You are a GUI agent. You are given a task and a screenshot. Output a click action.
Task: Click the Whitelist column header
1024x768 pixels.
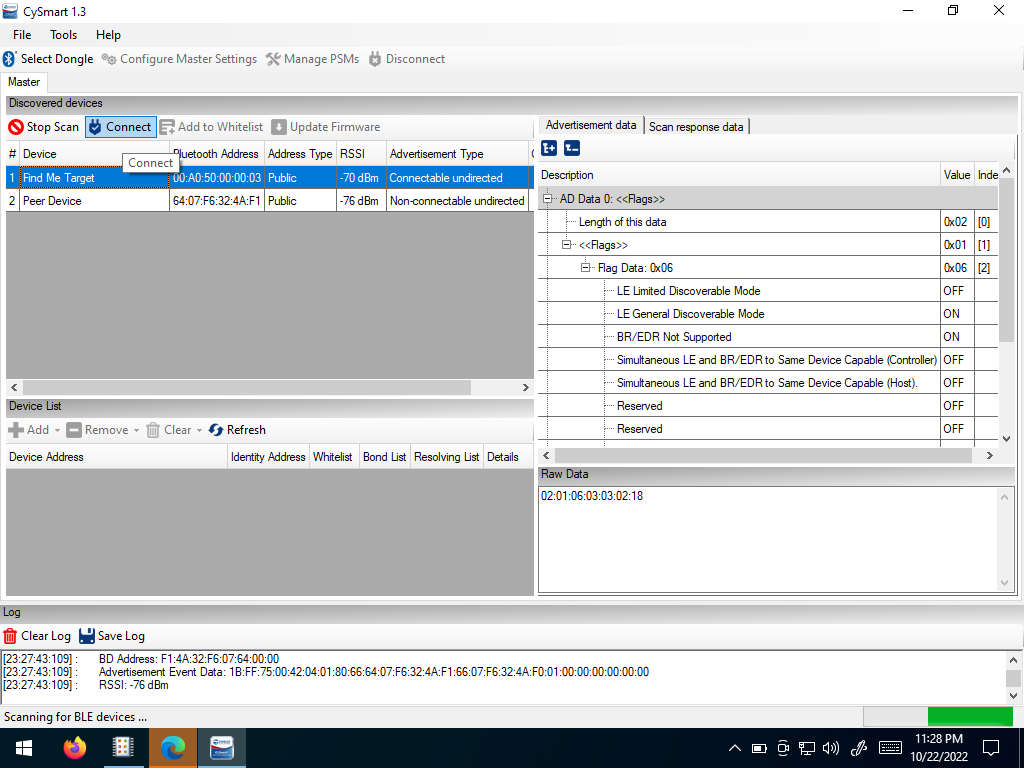coord(332,456)
